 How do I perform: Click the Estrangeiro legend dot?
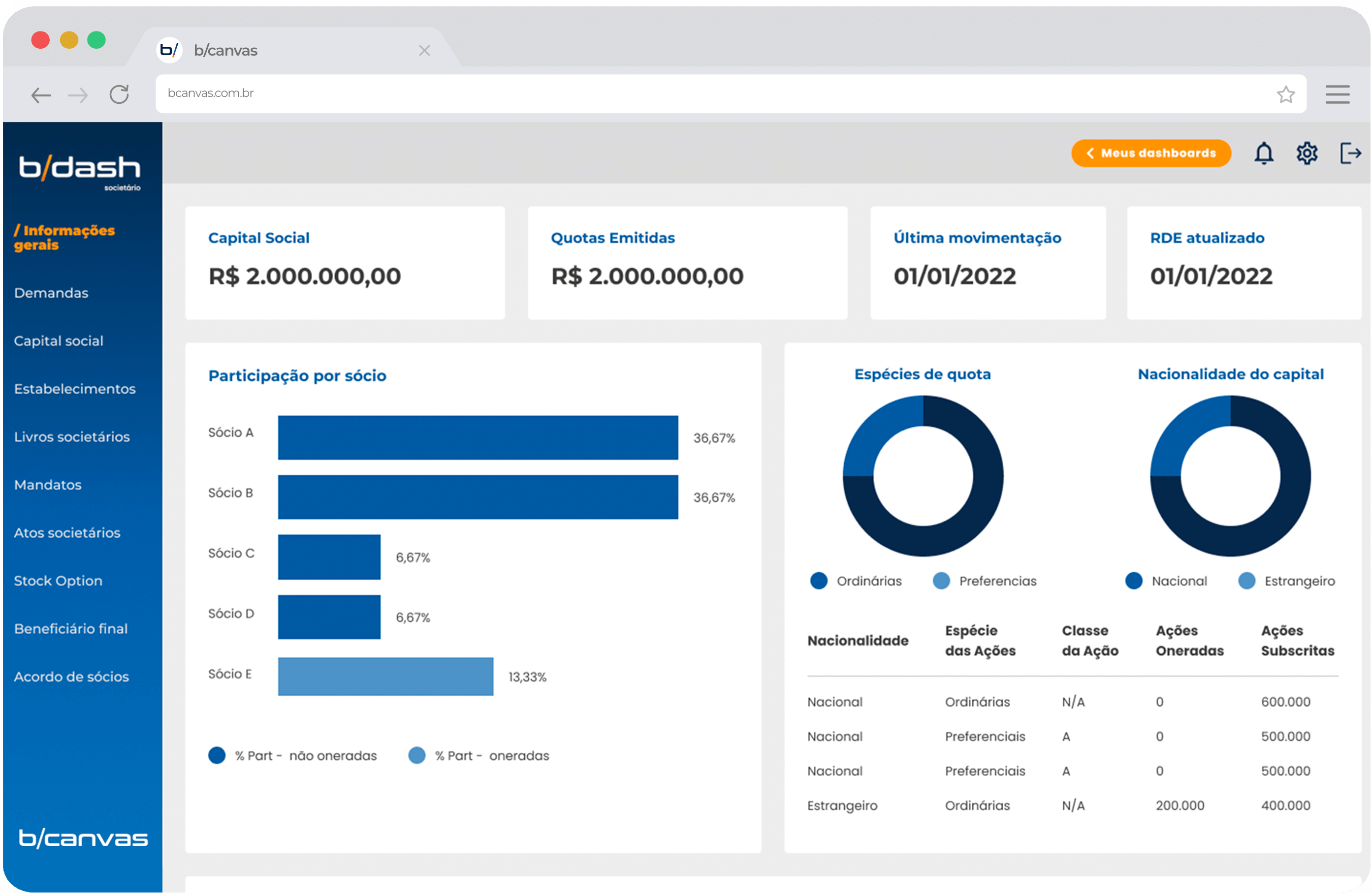(1247, 581)
